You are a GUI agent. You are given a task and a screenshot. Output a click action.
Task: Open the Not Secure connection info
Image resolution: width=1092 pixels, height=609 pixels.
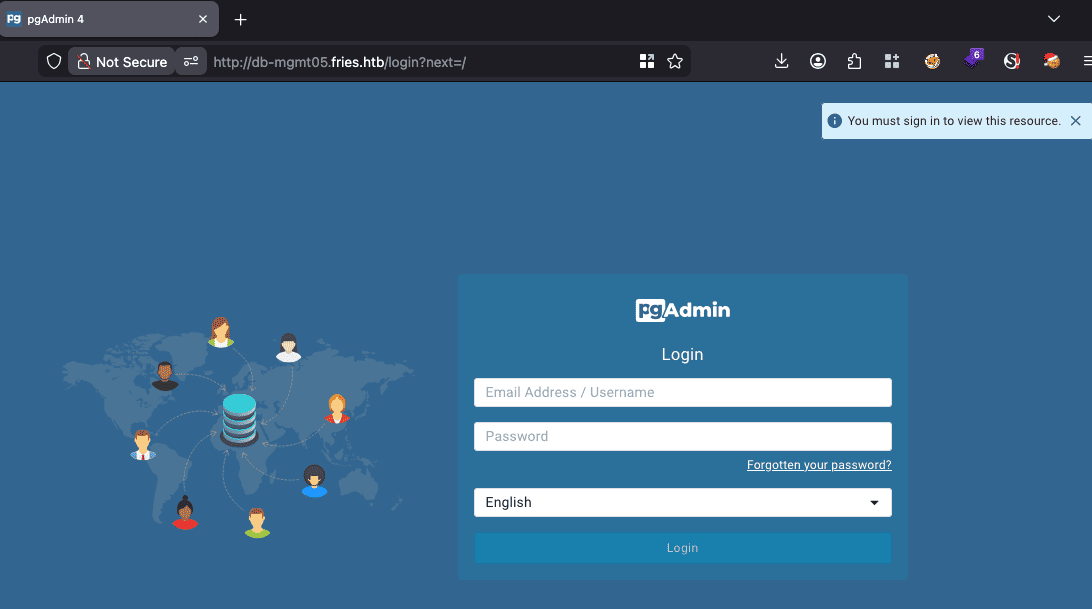(x=122, y=61)
